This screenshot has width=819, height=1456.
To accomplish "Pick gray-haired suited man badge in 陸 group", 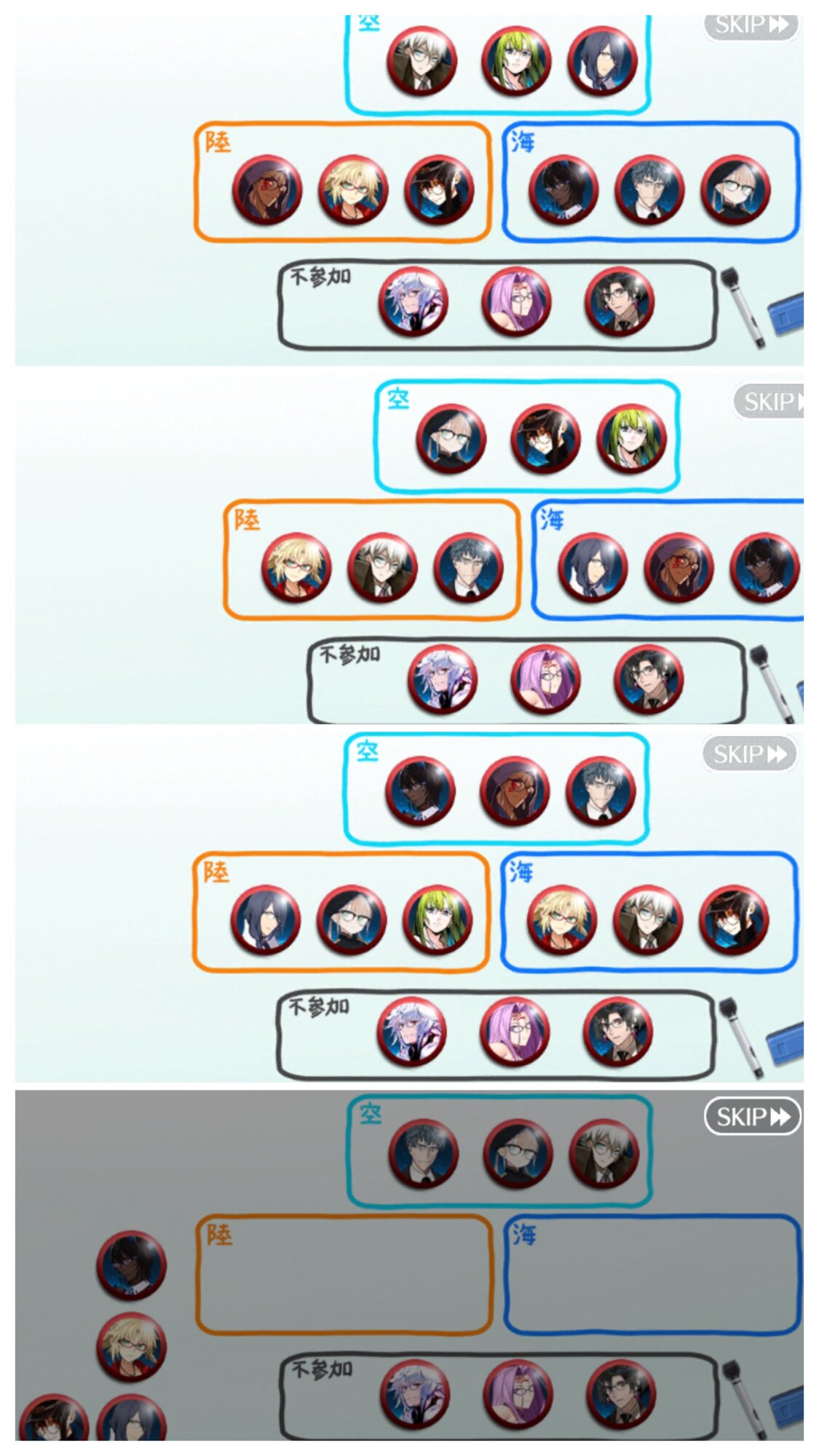I will click(468, 568).
